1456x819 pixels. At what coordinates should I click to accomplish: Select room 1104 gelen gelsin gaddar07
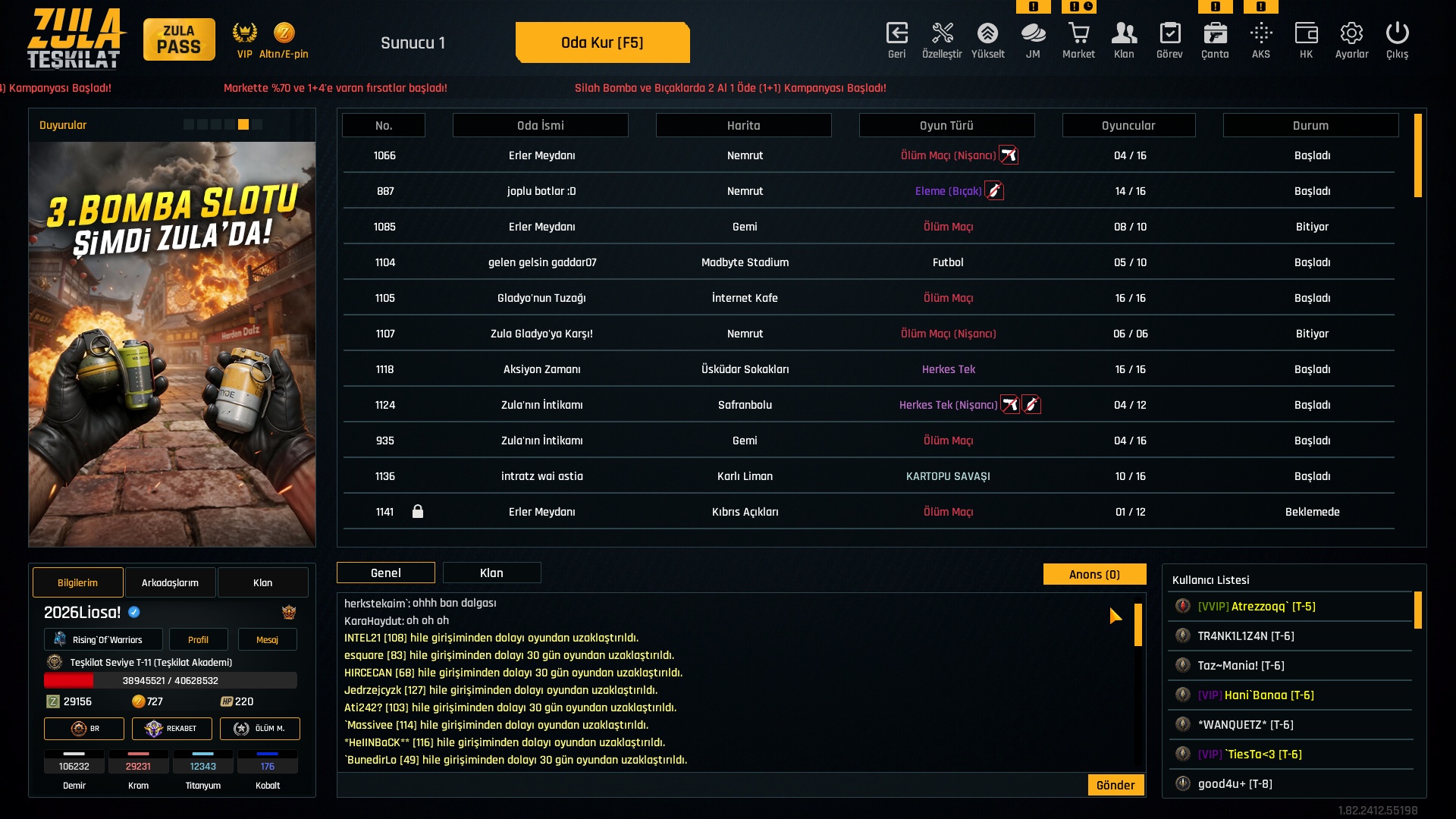pos(869,262)
